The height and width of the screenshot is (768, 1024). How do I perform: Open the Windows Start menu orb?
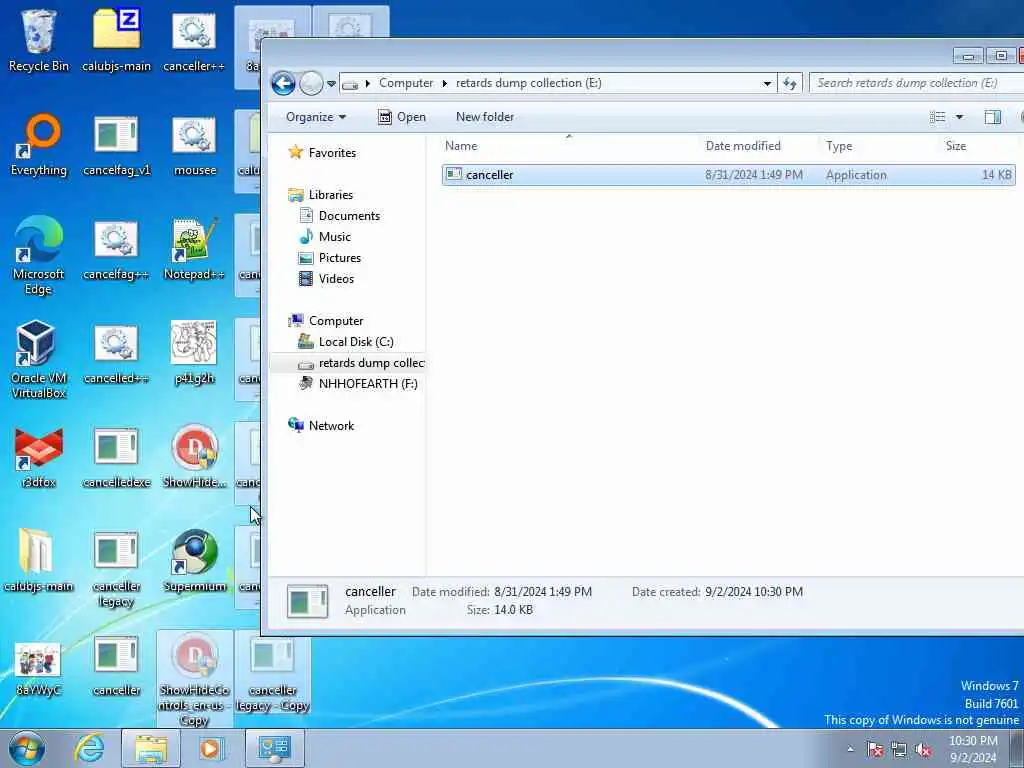[26, 748]
